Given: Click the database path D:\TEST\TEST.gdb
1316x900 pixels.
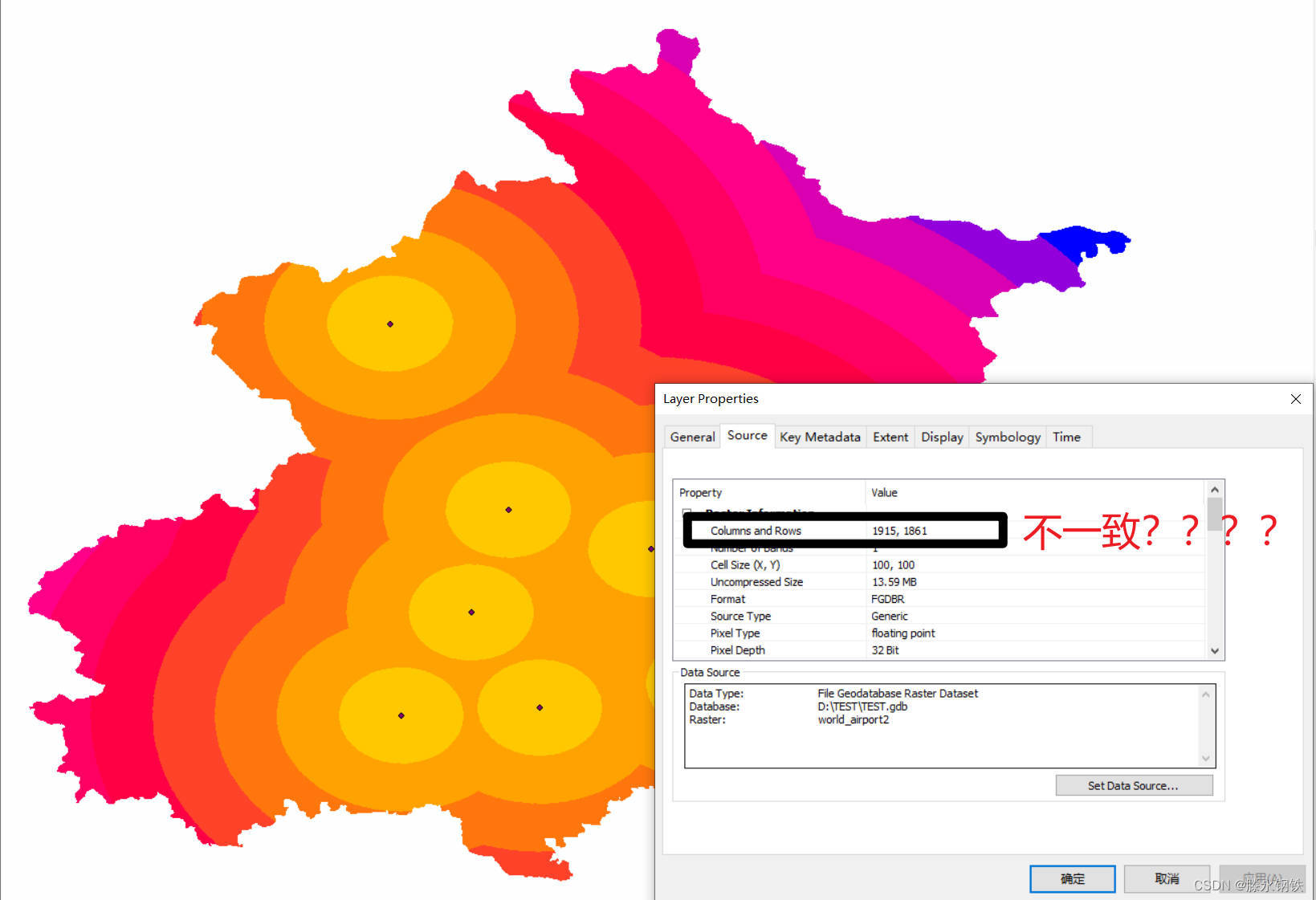Looking at the screenshot, I should point(862,707).
